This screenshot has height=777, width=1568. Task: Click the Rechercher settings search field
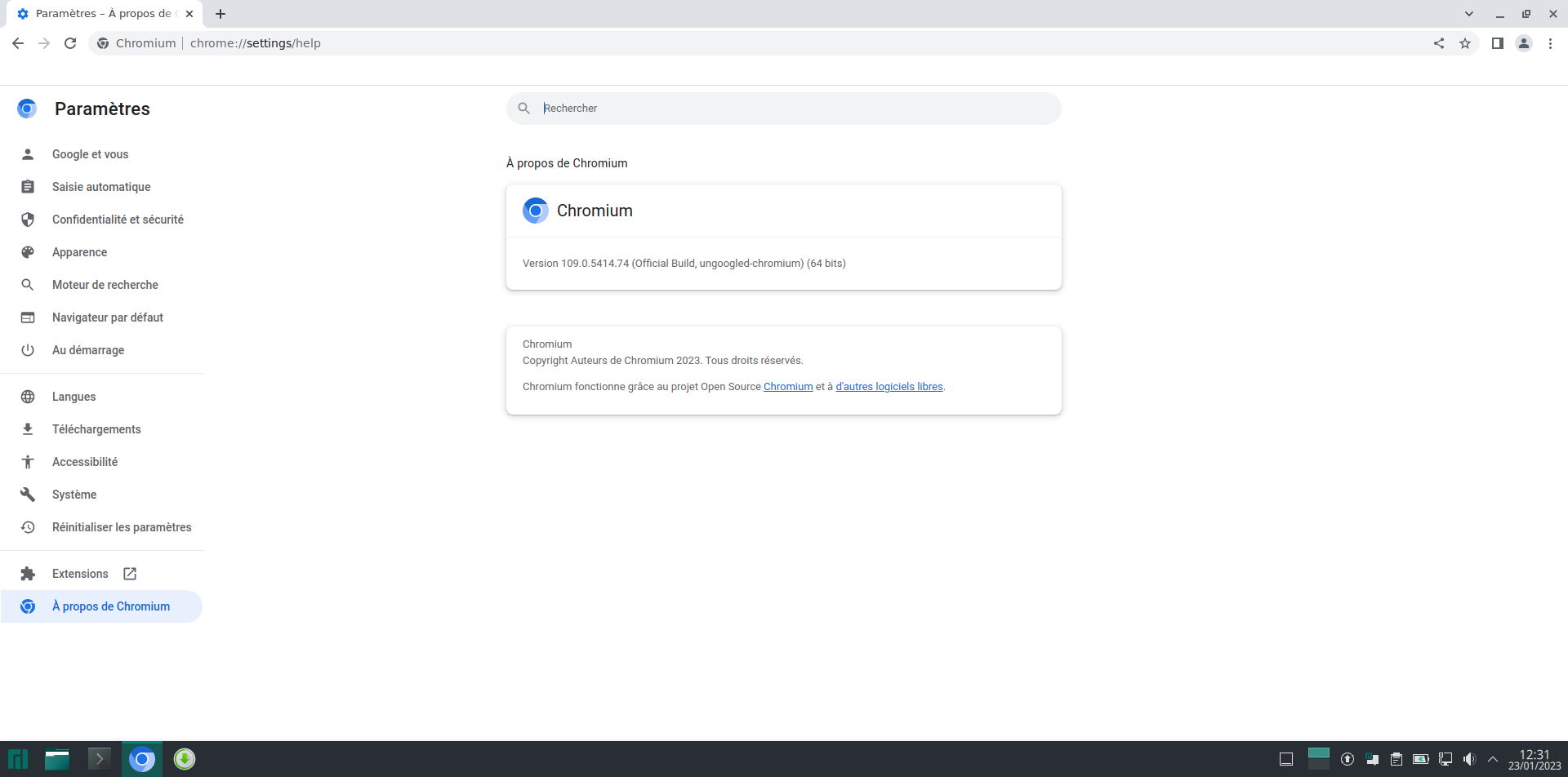point(784,109)
